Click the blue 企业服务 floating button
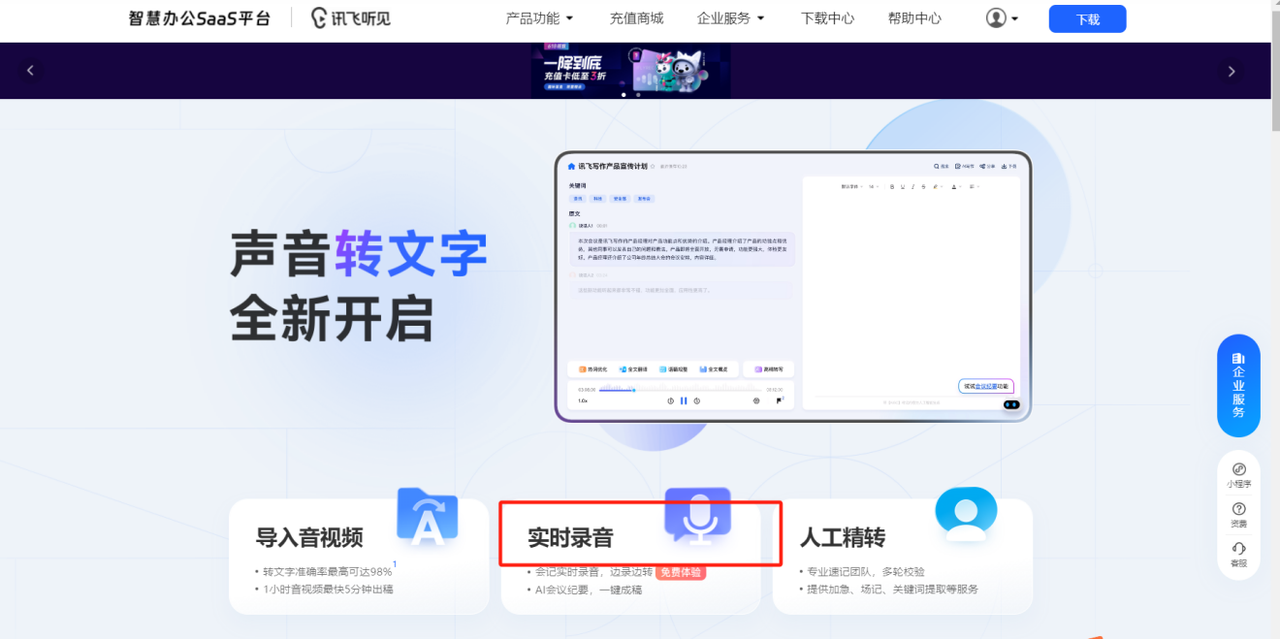The width and height of the screenshot is (1280, 639). tap(1238, 385)
